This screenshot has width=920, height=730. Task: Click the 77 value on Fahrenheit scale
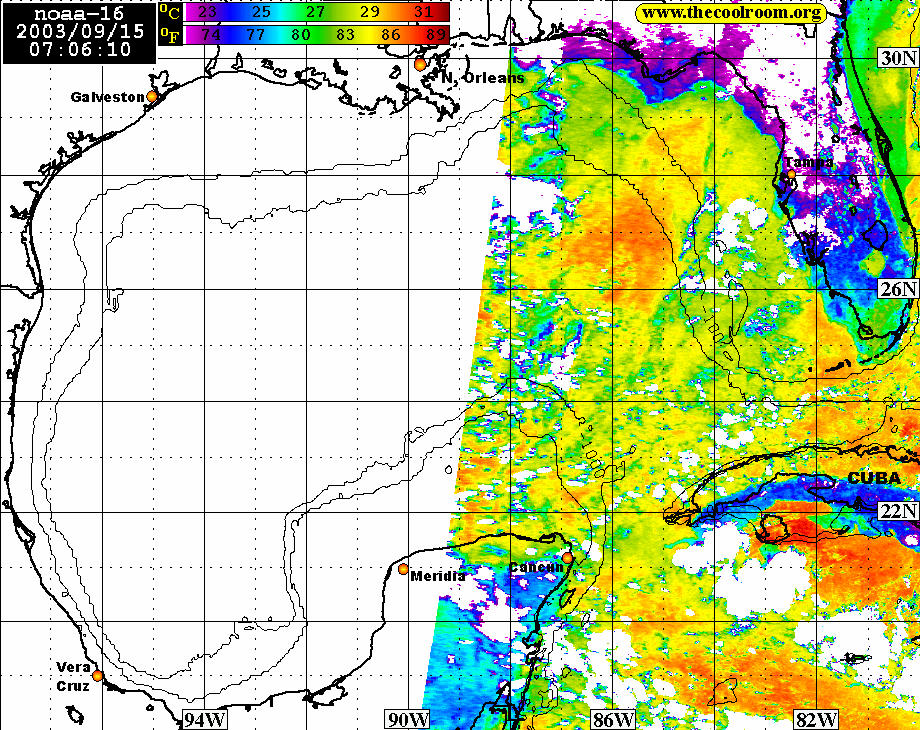pos(256,35)
